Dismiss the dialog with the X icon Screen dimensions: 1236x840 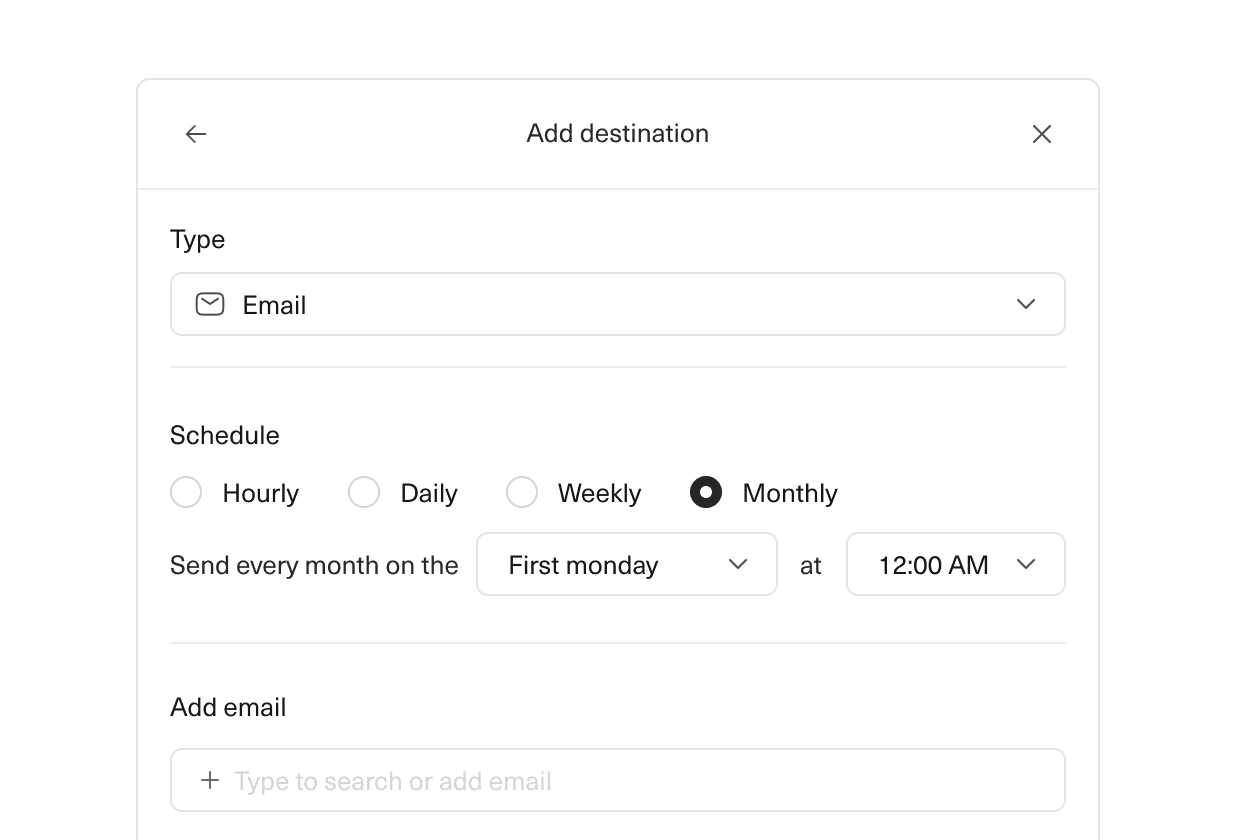1042,133
